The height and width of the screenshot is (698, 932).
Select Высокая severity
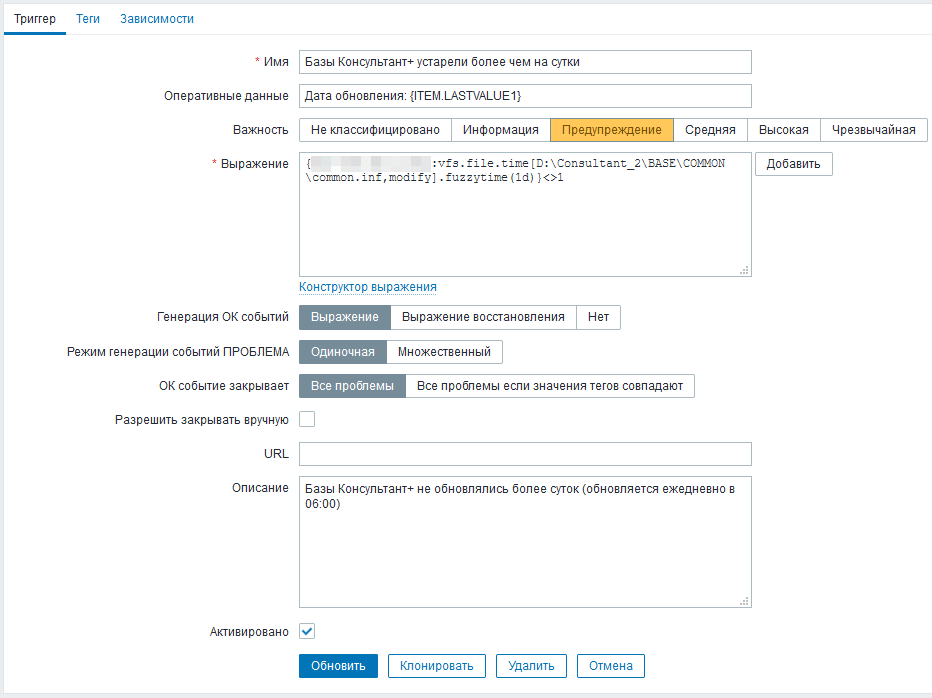click(783, 130)
